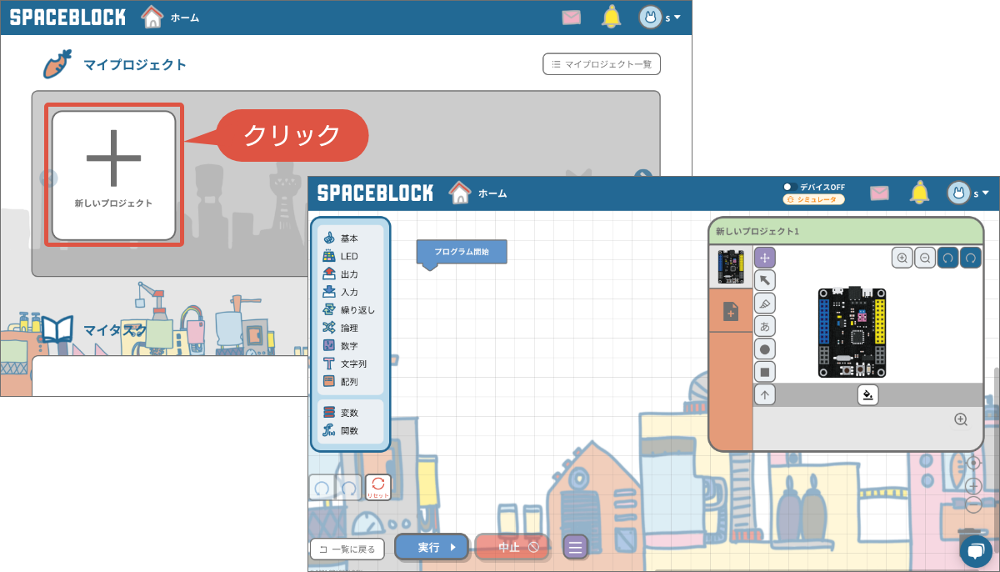Open the 関数 block category

pos(350,430)
